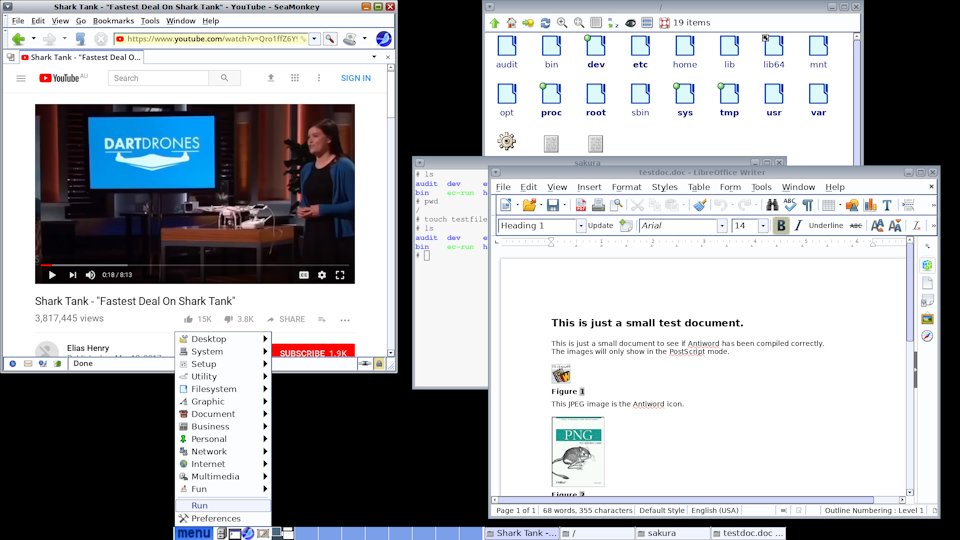Click the YouTube SIGN IN link

pos(356,78)
